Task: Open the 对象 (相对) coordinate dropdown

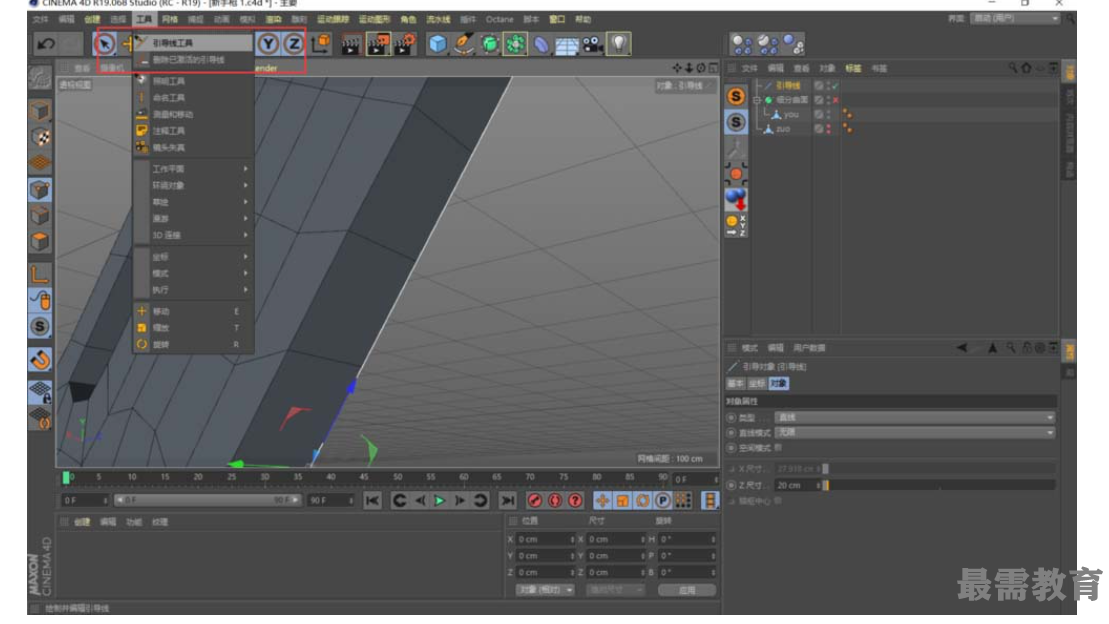Action: coord(545,589)
